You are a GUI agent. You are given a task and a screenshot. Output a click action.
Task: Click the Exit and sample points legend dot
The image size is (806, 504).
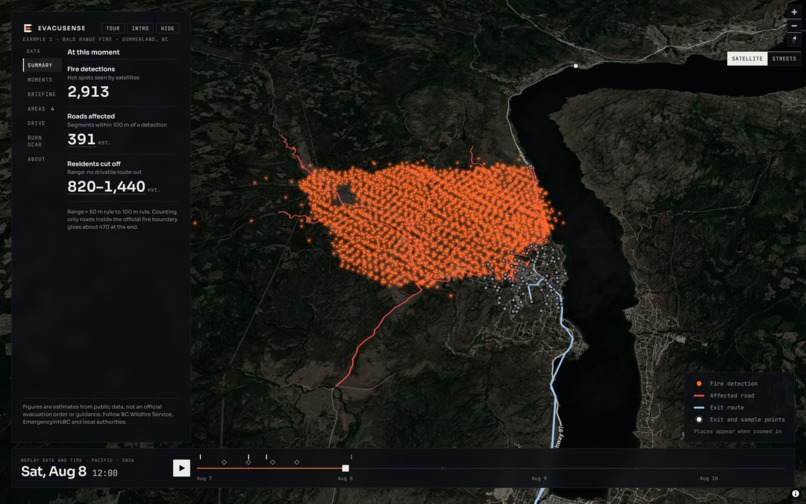699,420
